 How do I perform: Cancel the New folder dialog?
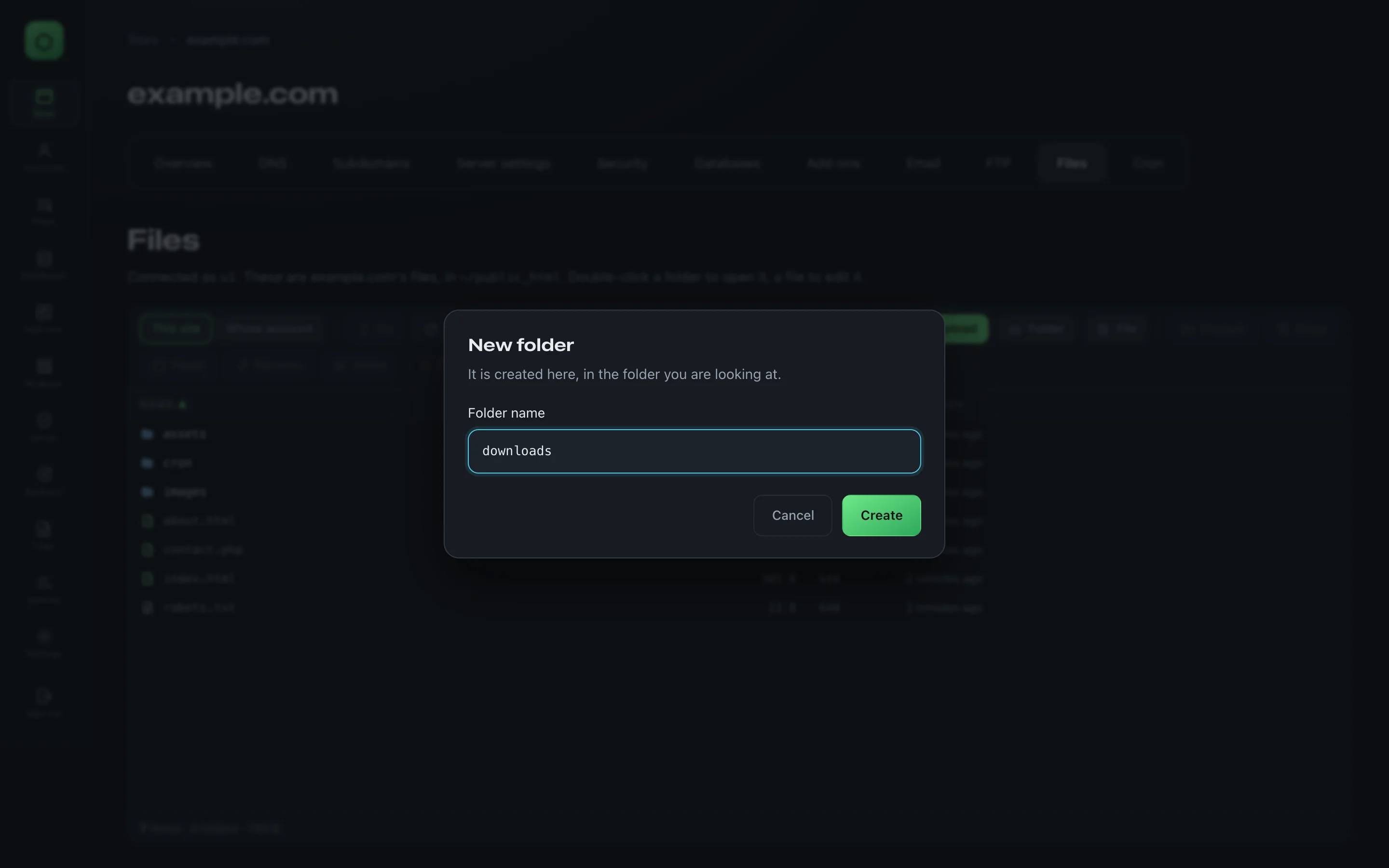[x=793, y=515]
